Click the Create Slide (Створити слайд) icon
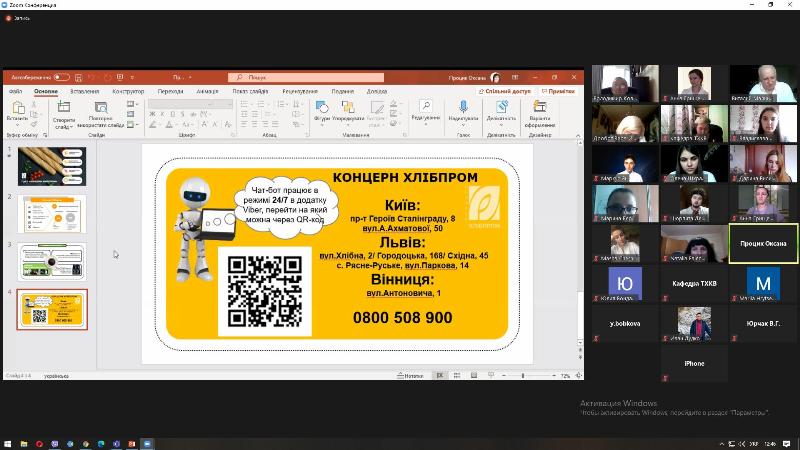This screenshot has height=450, width=800. point(64,107)
